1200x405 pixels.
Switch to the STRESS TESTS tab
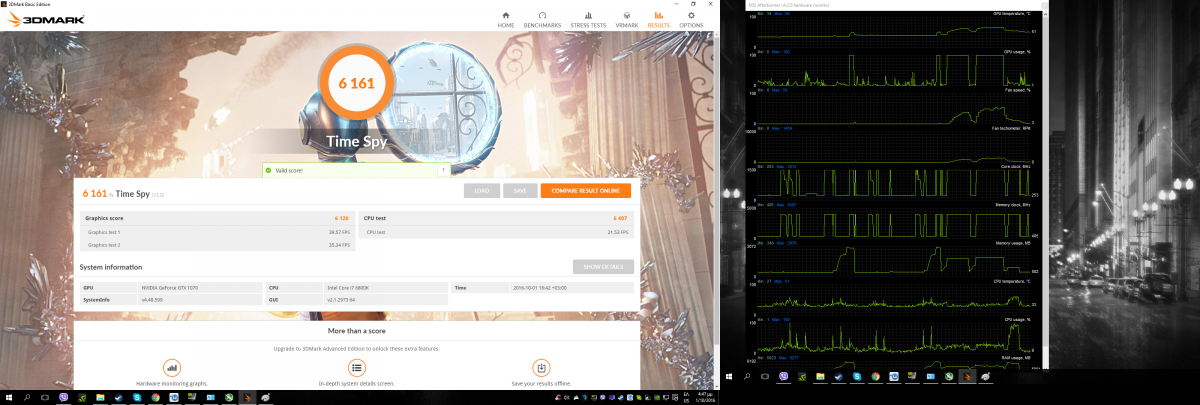tap(588, 19)
